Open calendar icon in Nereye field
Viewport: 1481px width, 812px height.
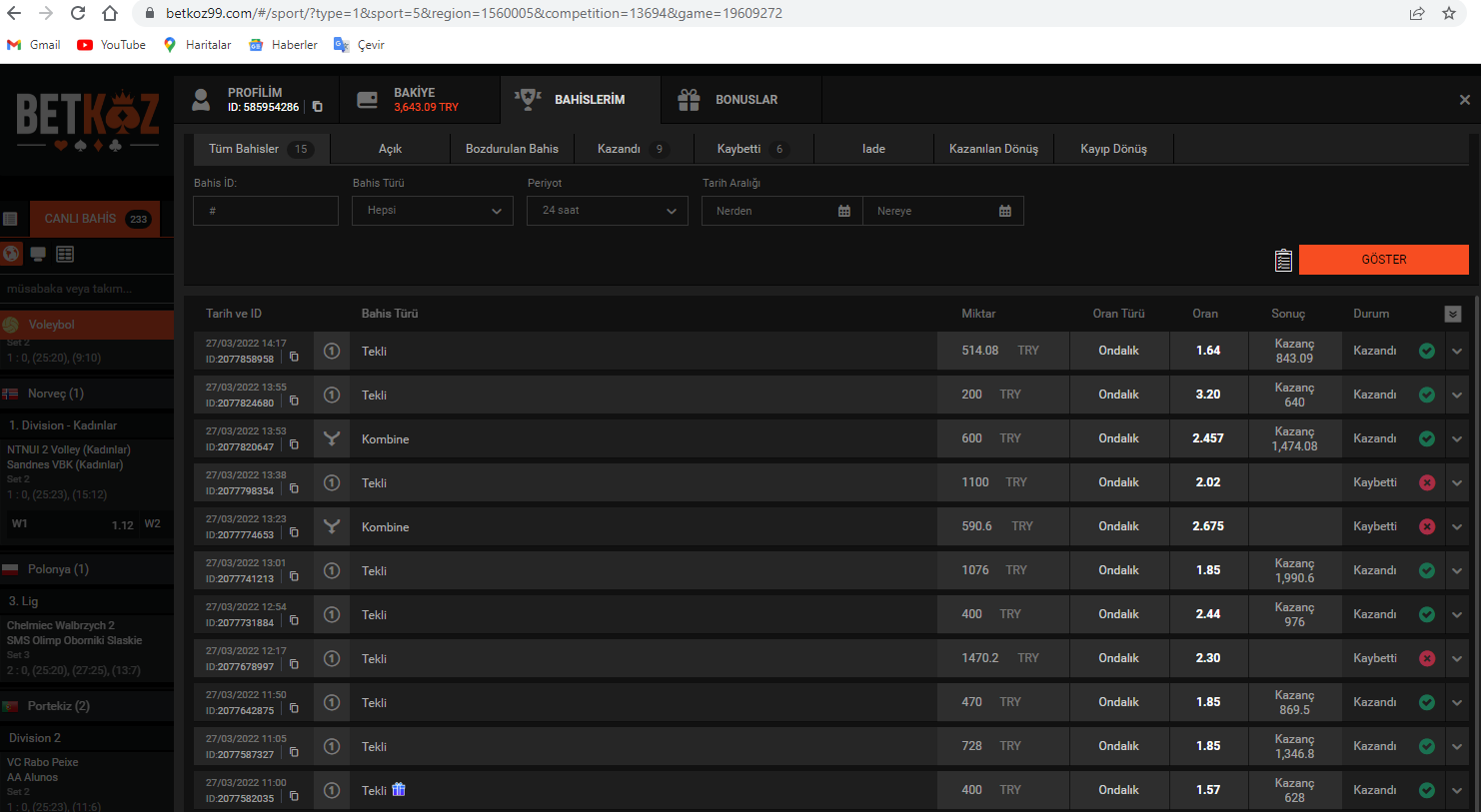1005,211
